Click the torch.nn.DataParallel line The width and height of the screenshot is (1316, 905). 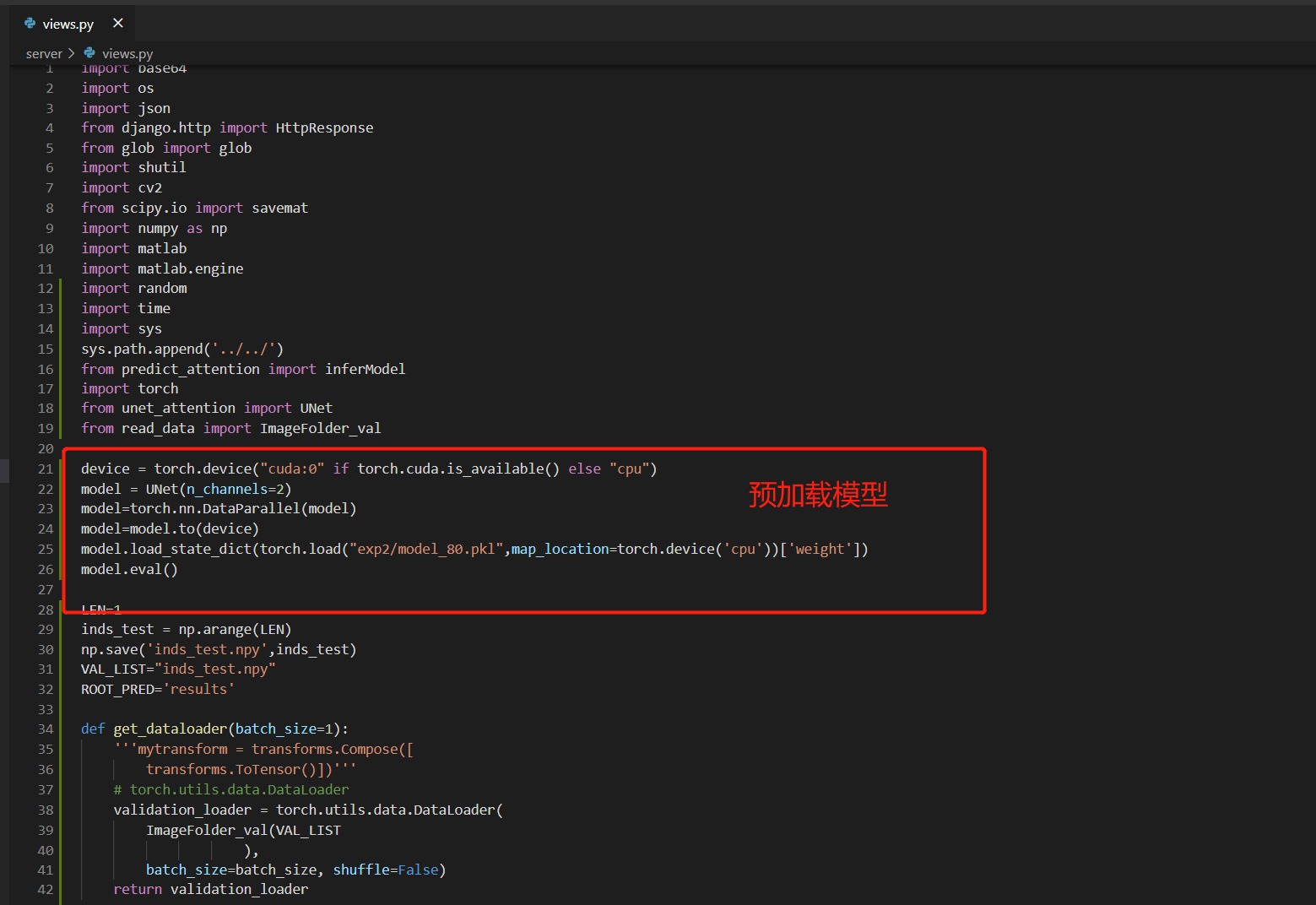[219, 508]
